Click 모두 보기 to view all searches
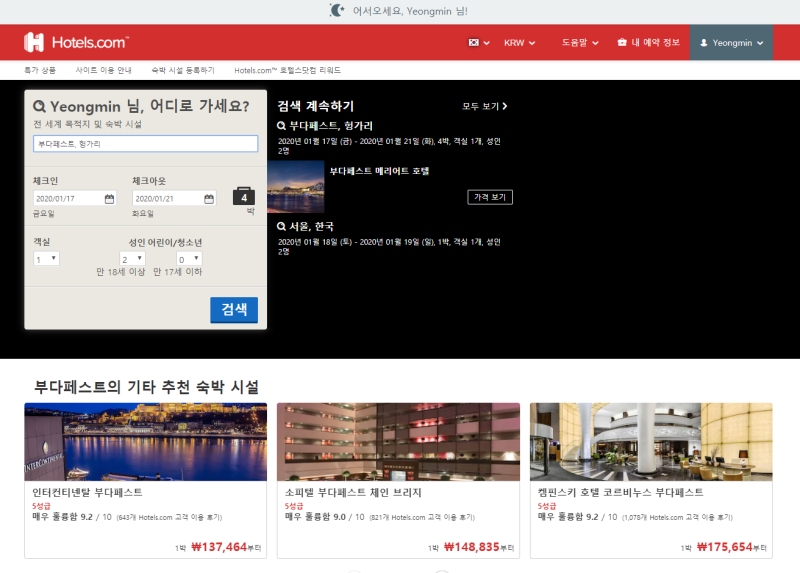 click(x=485, y=106)
